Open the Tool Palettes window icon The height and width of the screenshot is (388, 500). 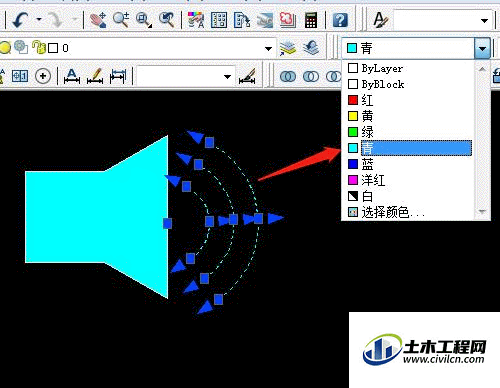242,20
